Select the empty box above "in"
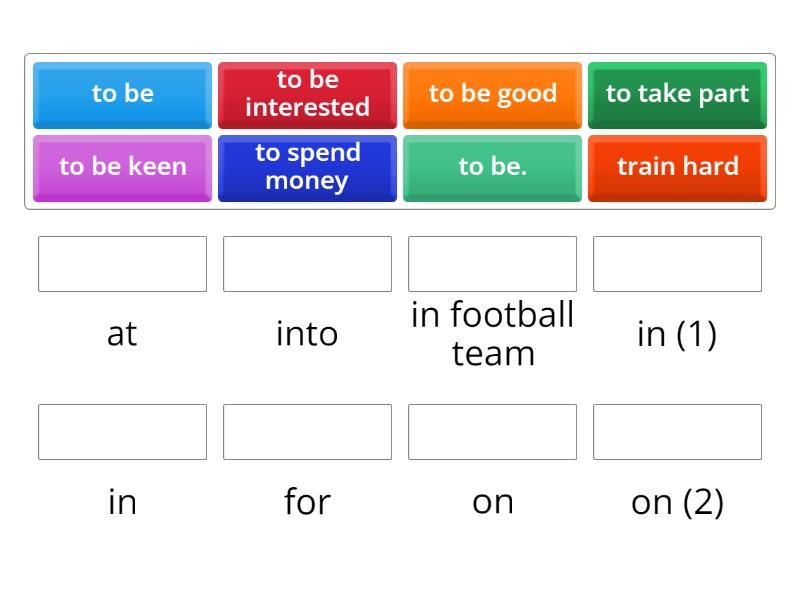The width and height of the screenshot is (800, 600). [x=122, y=432]
